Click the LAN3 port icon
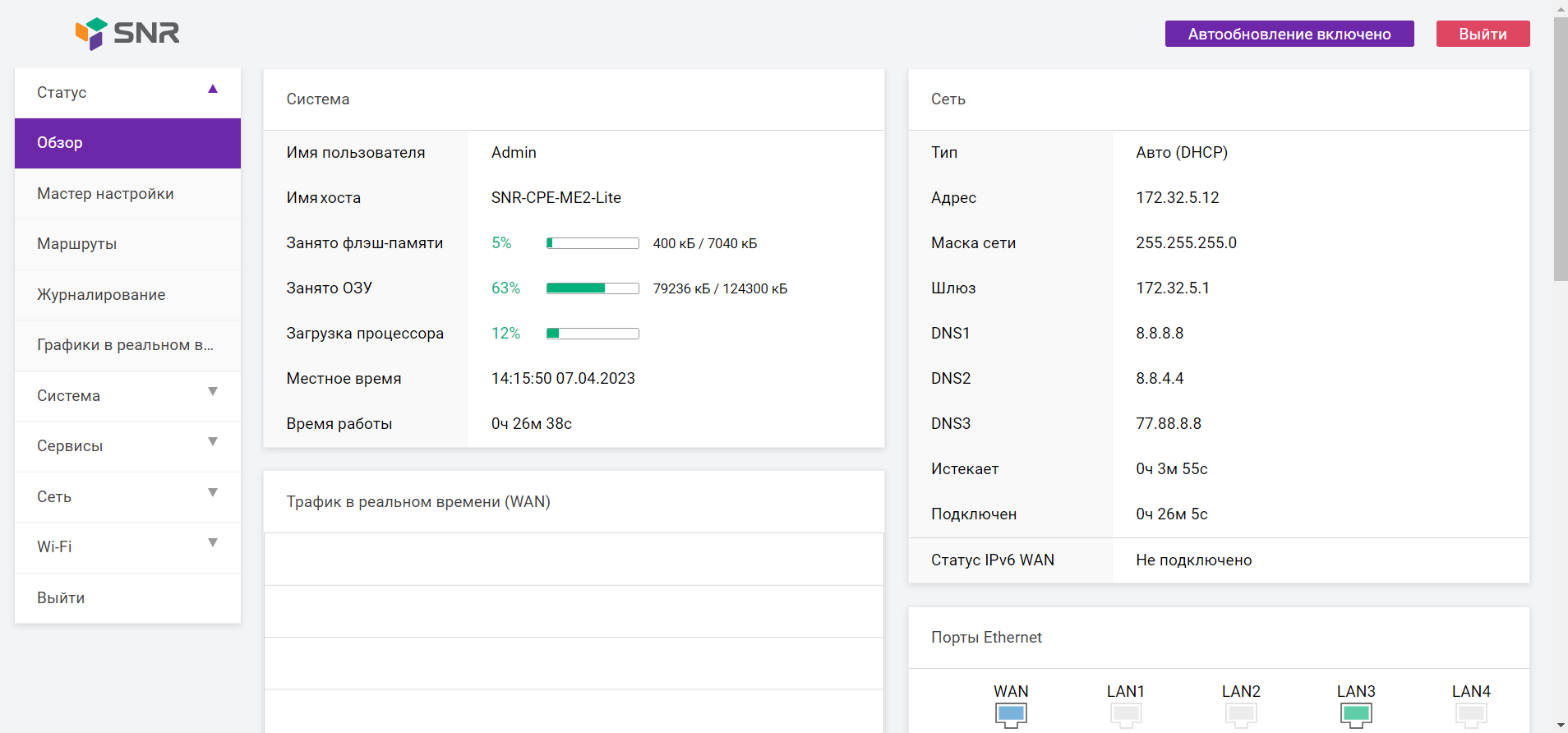1568x733 pixels. 1356,714
